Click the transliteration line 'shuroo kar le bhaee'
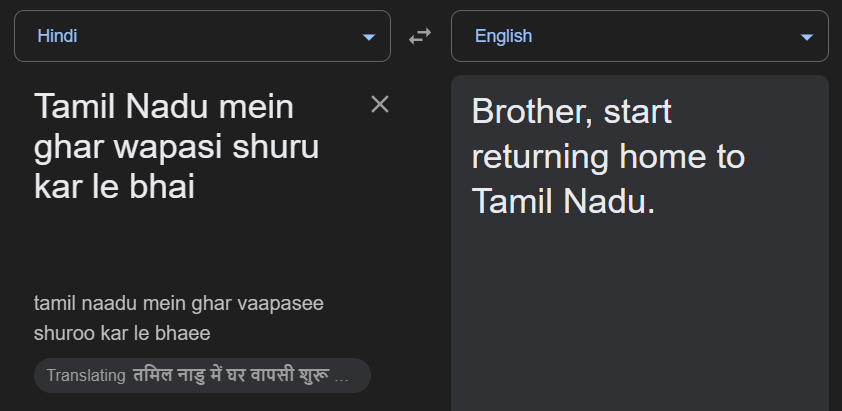This screenshot has height=411, width=842. [x=122, y=332]
